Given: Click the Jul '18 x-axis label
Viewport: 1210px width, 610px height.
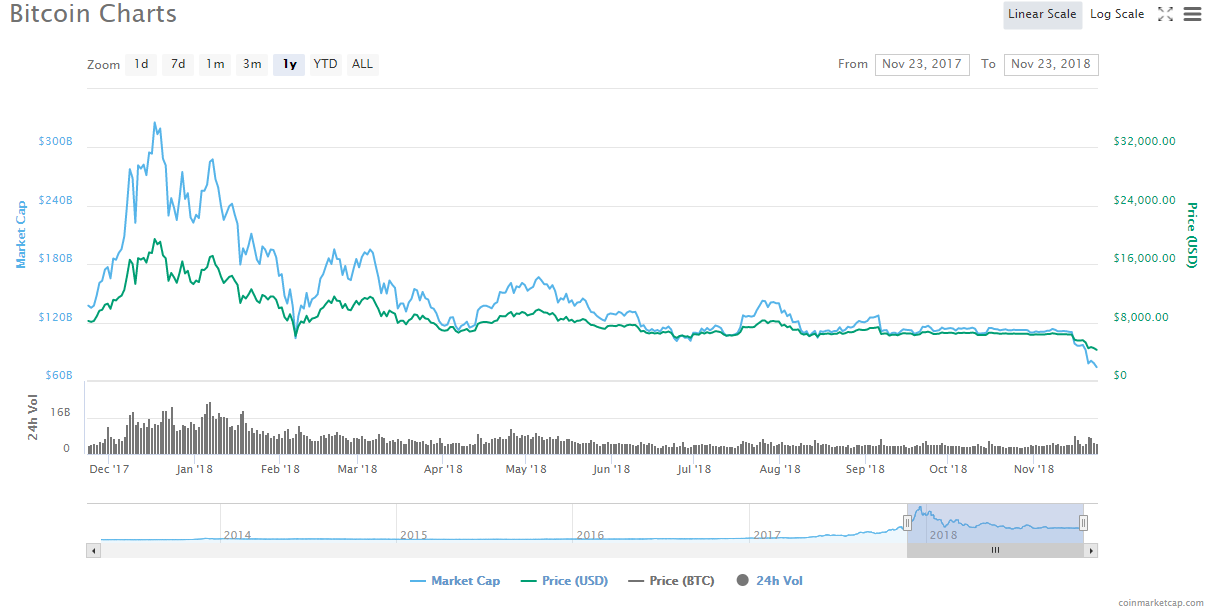Looking at the screenshot, I should point(694,469).
